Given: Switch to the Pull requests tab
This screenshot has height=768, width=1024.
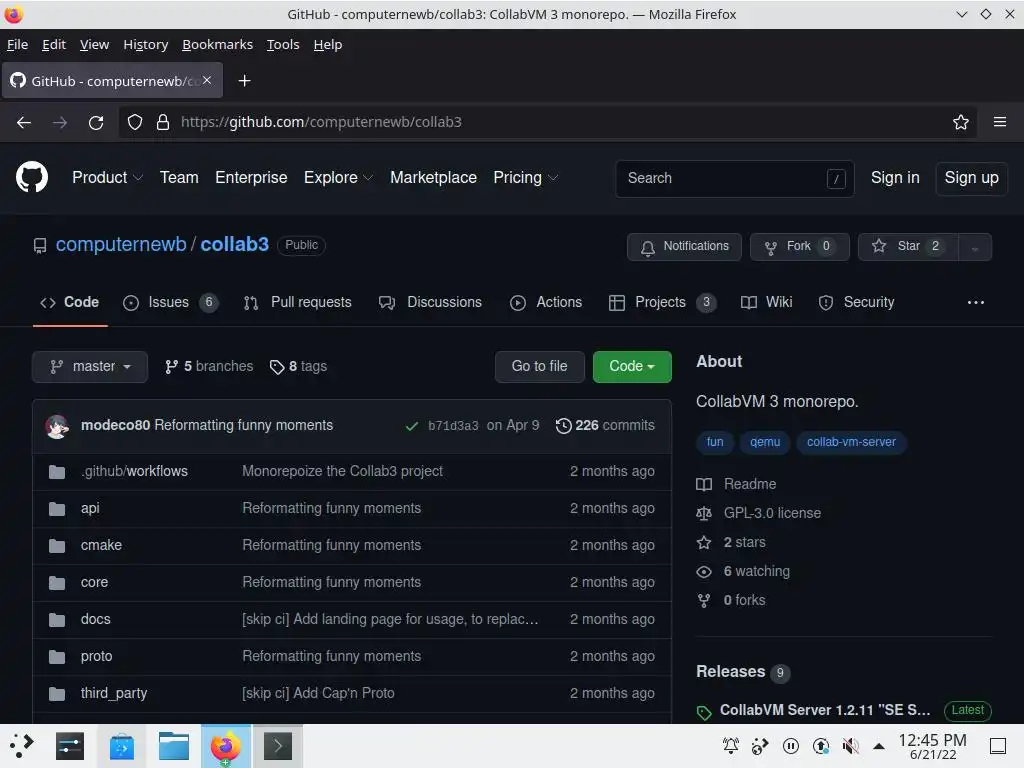Looking at the screenshot, I should tap(297, 302).
